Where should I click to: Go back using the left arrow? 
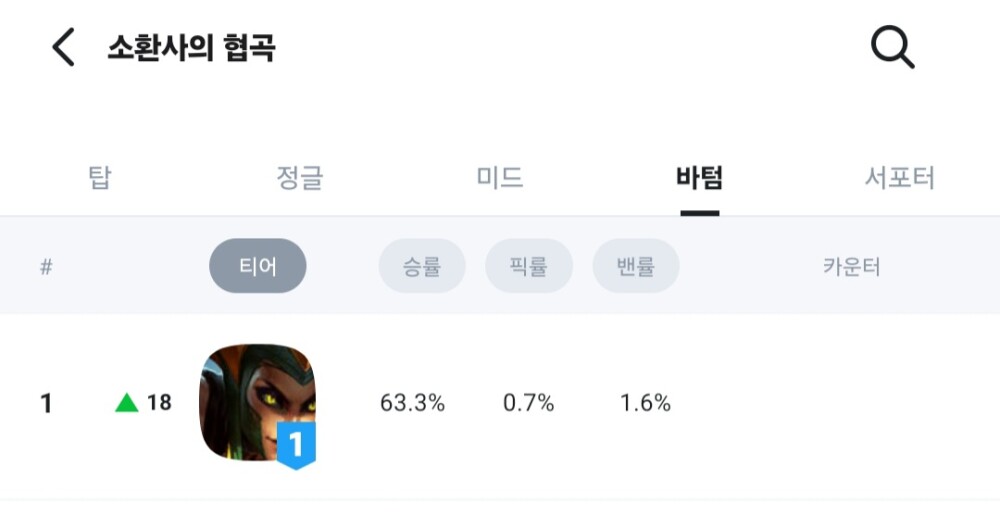click(x=63, y=47)
